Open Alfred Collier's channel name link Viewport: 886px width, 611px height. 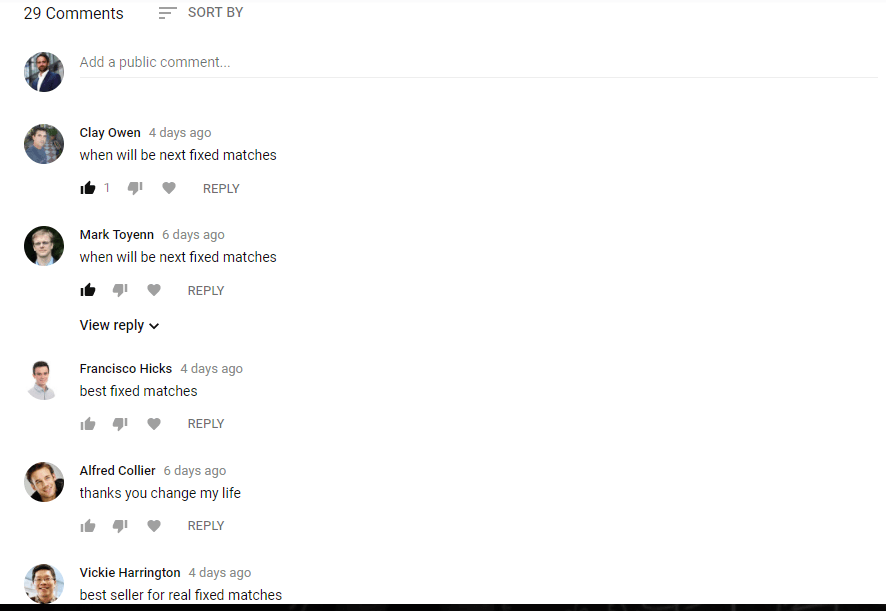(x=118, y=471)
